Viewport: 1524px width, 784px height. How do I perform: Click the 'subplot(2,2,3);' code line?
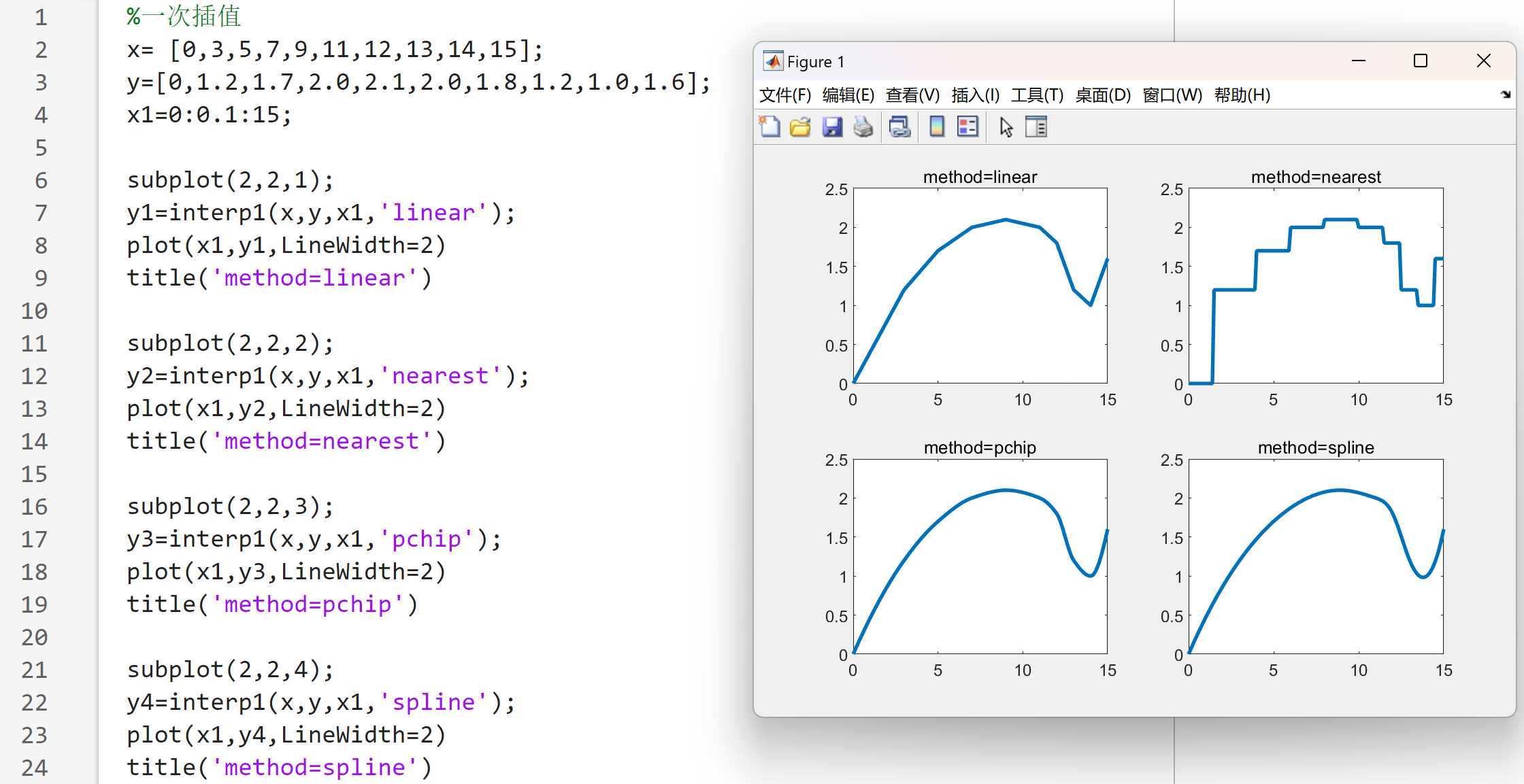click(231, 507)
